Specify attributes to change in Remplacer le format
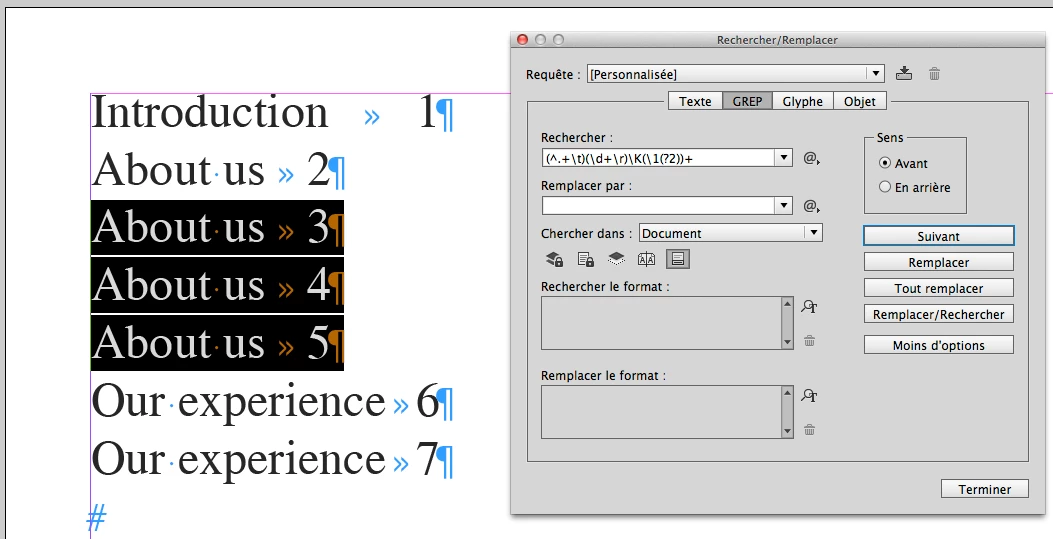 (809, 395)
